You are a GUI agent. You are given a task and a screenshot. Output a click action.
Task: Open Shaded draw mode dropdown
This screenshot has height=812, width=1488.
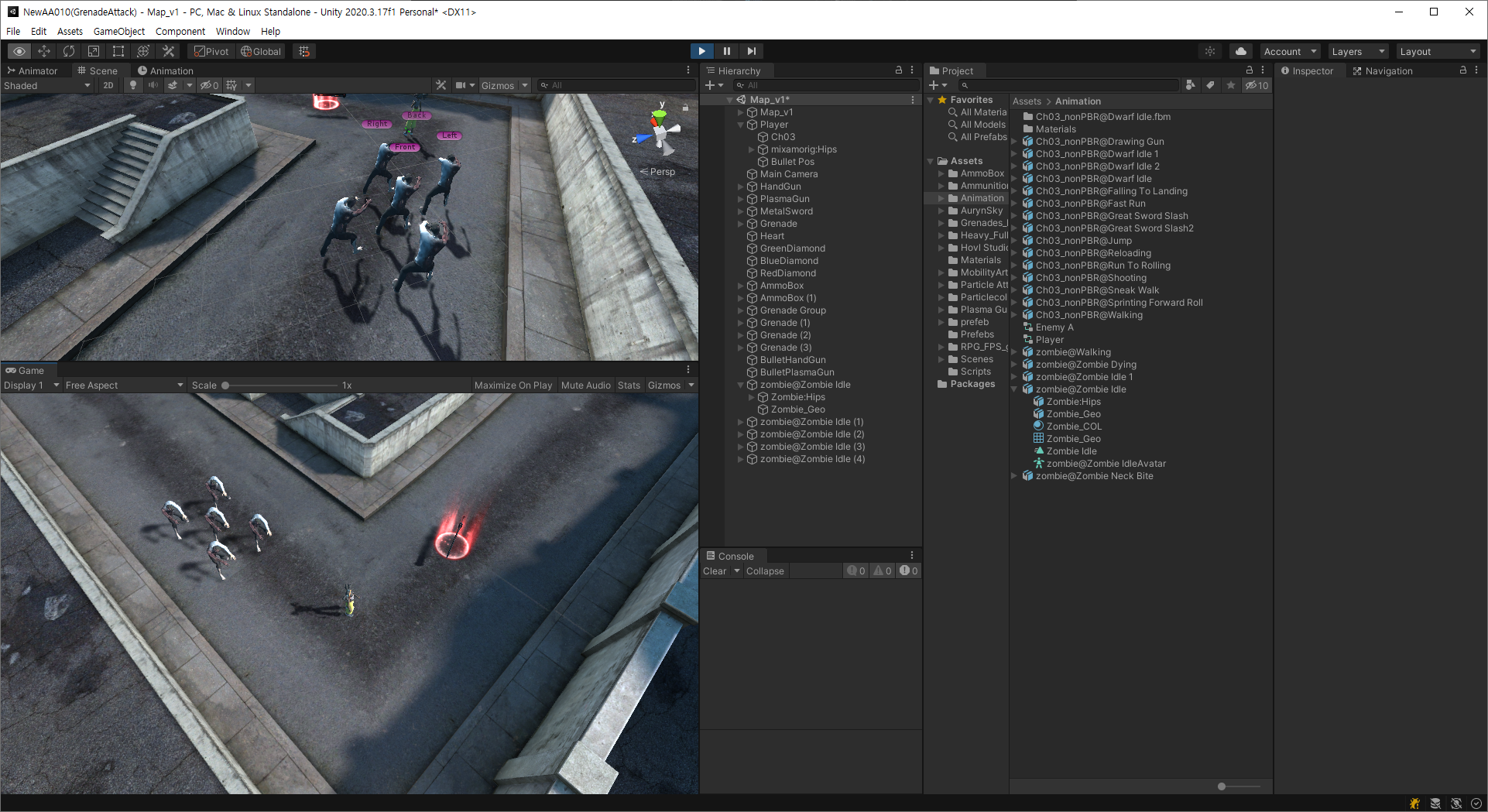tap(46, 85)
